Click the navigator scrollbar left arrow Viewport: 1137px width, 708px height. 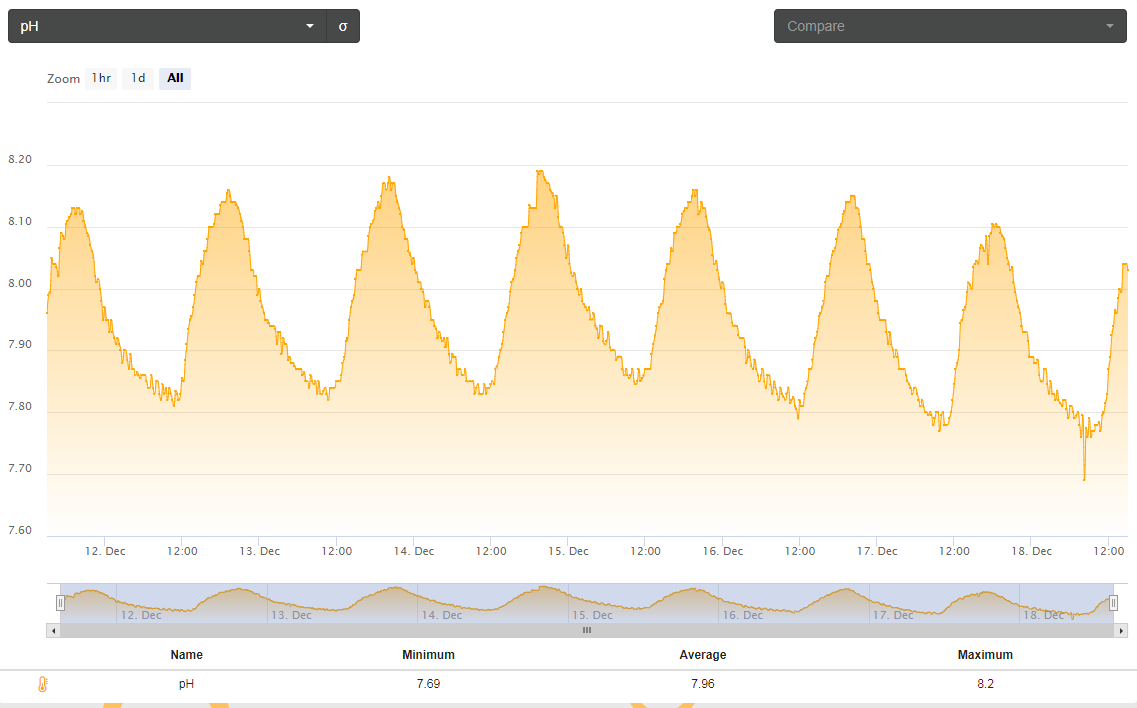point(53,630)
